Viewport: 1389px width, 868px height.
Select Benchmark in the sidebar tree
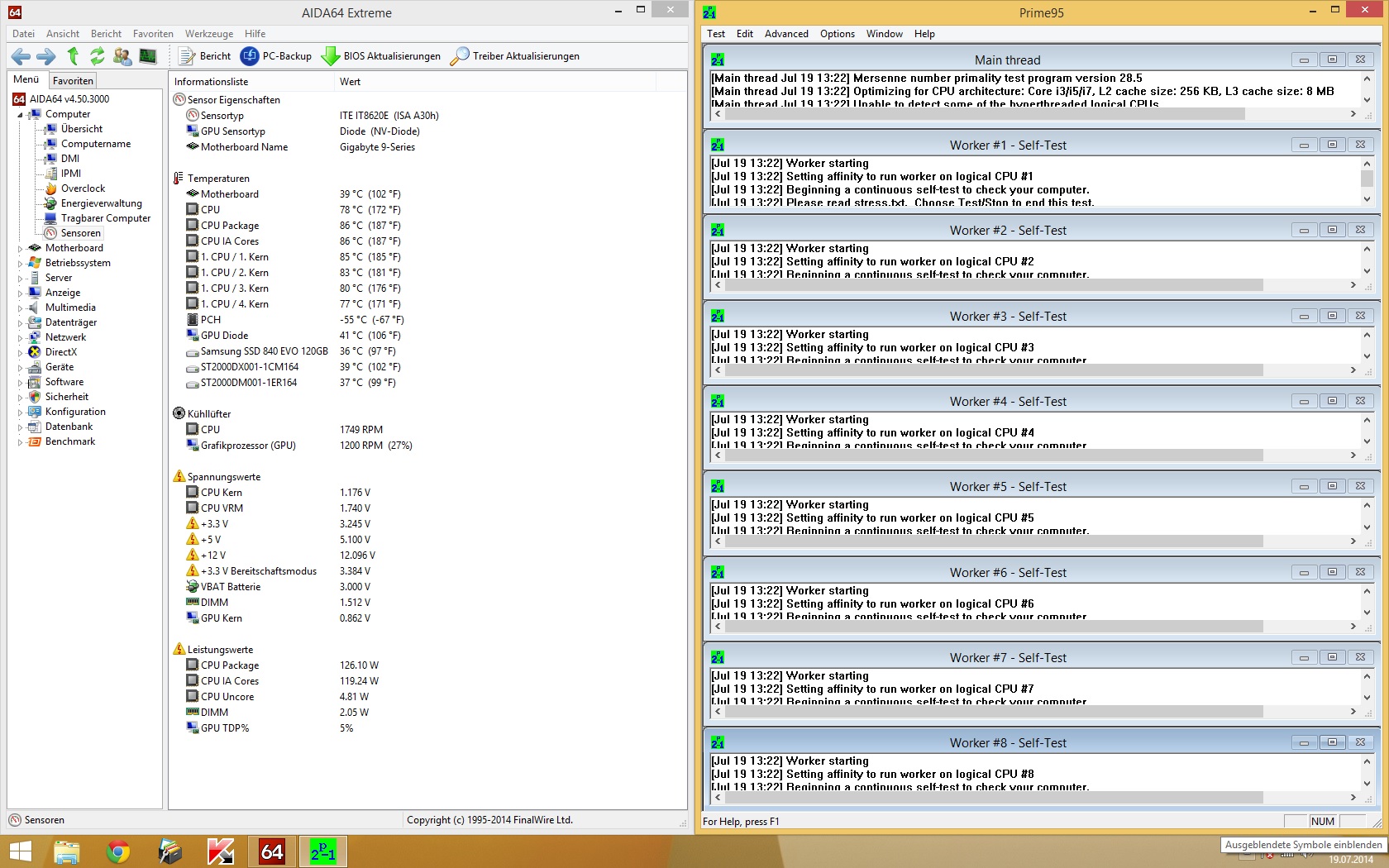click(x=70, y=441)
